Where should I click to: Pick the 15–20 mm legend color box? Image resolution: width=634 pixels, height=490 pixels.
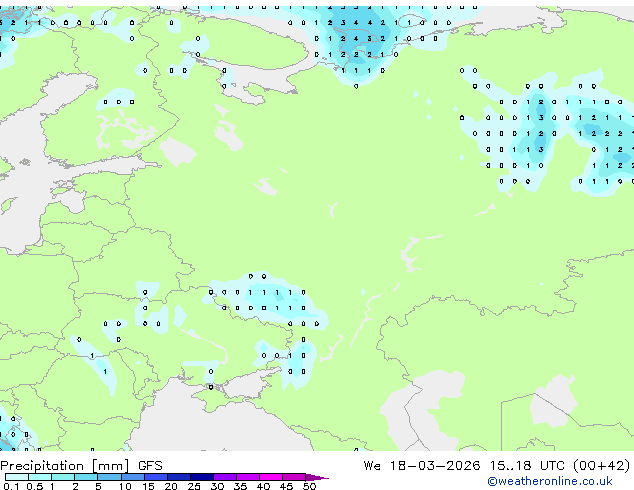156,477
